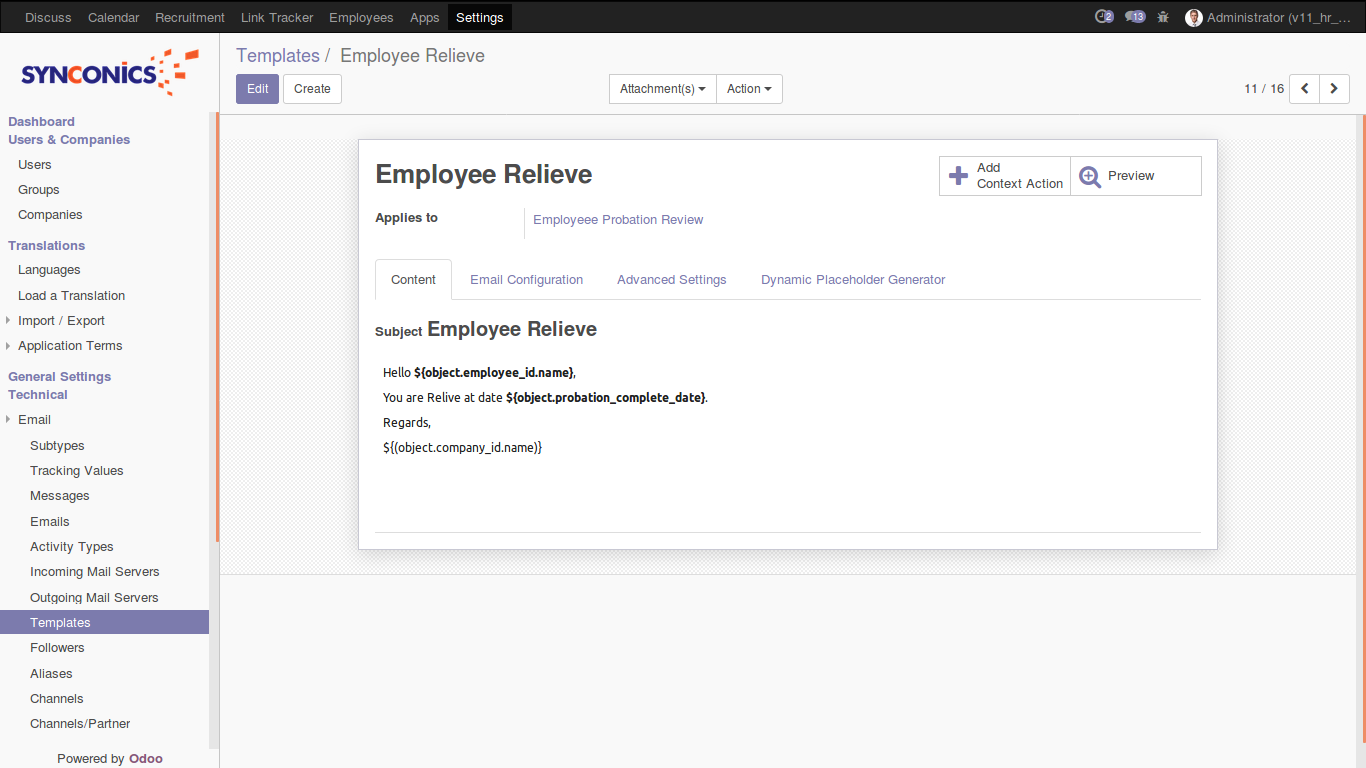Click the Edit button
This screenshot has height=768, width=1366.
pyautogui.click(x=257, y=89)
